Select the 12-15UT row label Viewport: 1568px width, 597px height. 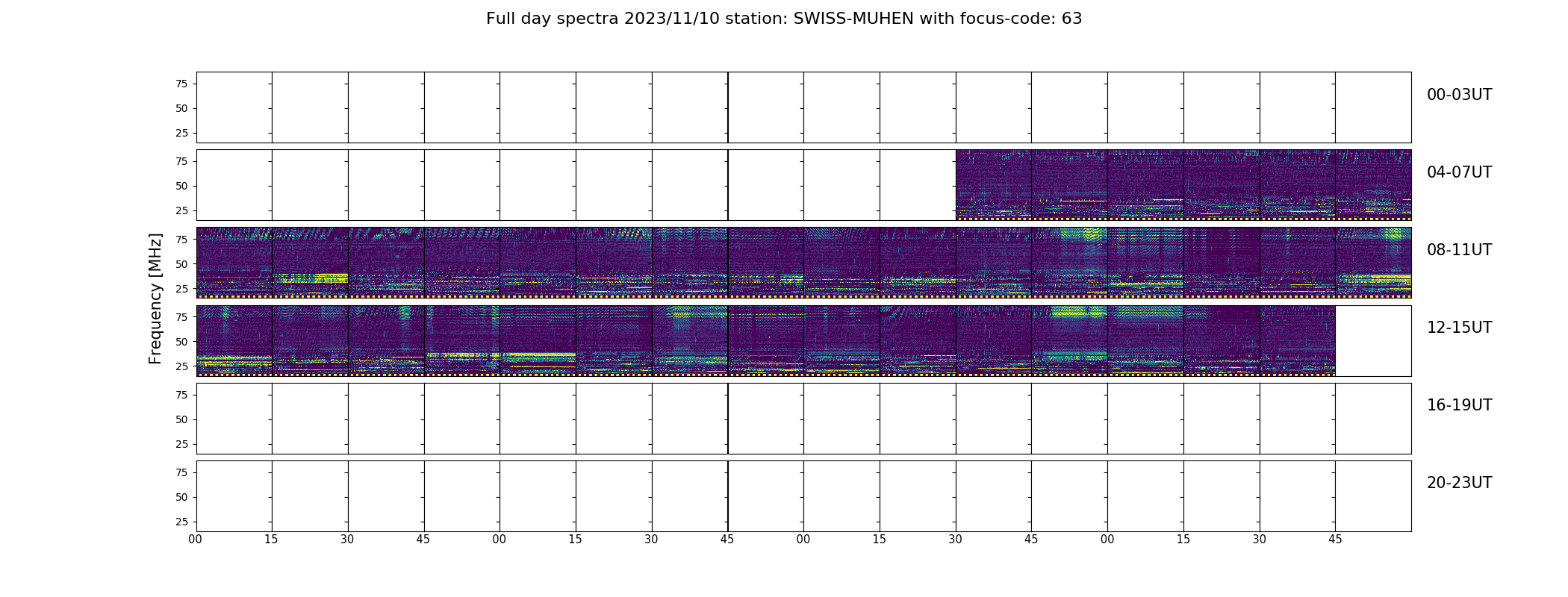tap(1459, 328)
